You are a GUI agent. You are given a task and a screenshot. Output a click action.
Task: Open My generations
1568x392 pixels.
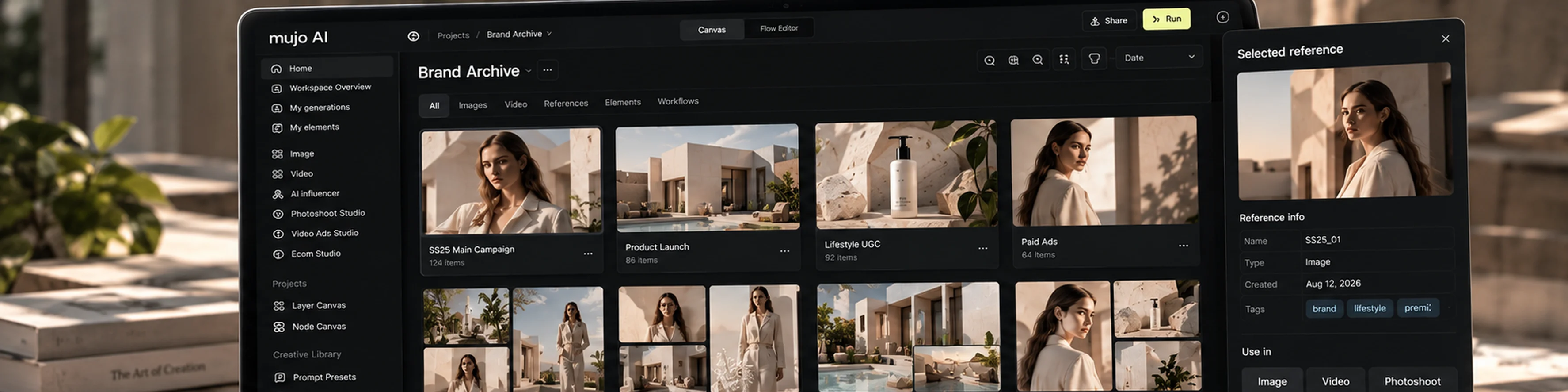pyautogui.click(x=310, y=108)
